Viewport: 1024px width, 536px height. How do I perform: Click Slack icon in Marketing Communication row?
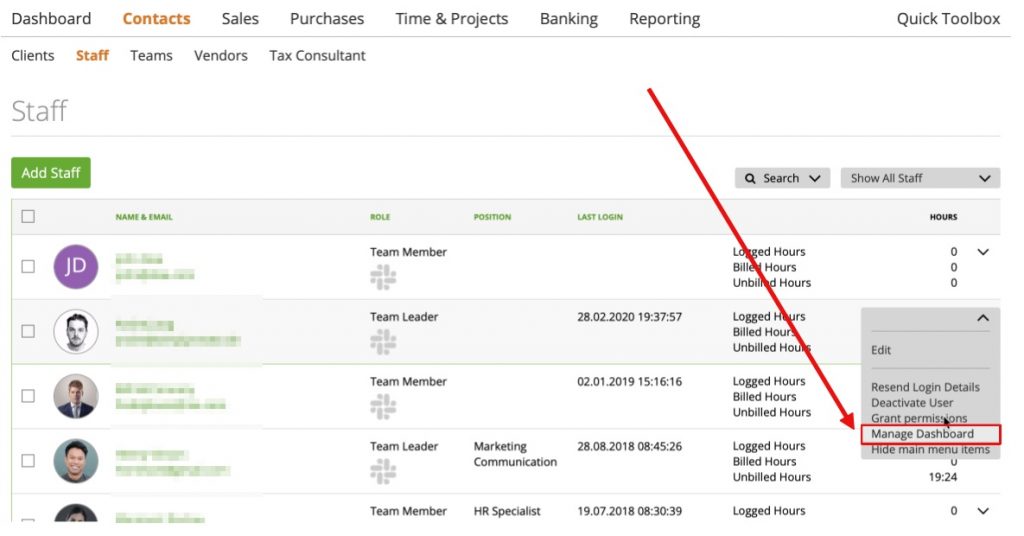point(383,471)
